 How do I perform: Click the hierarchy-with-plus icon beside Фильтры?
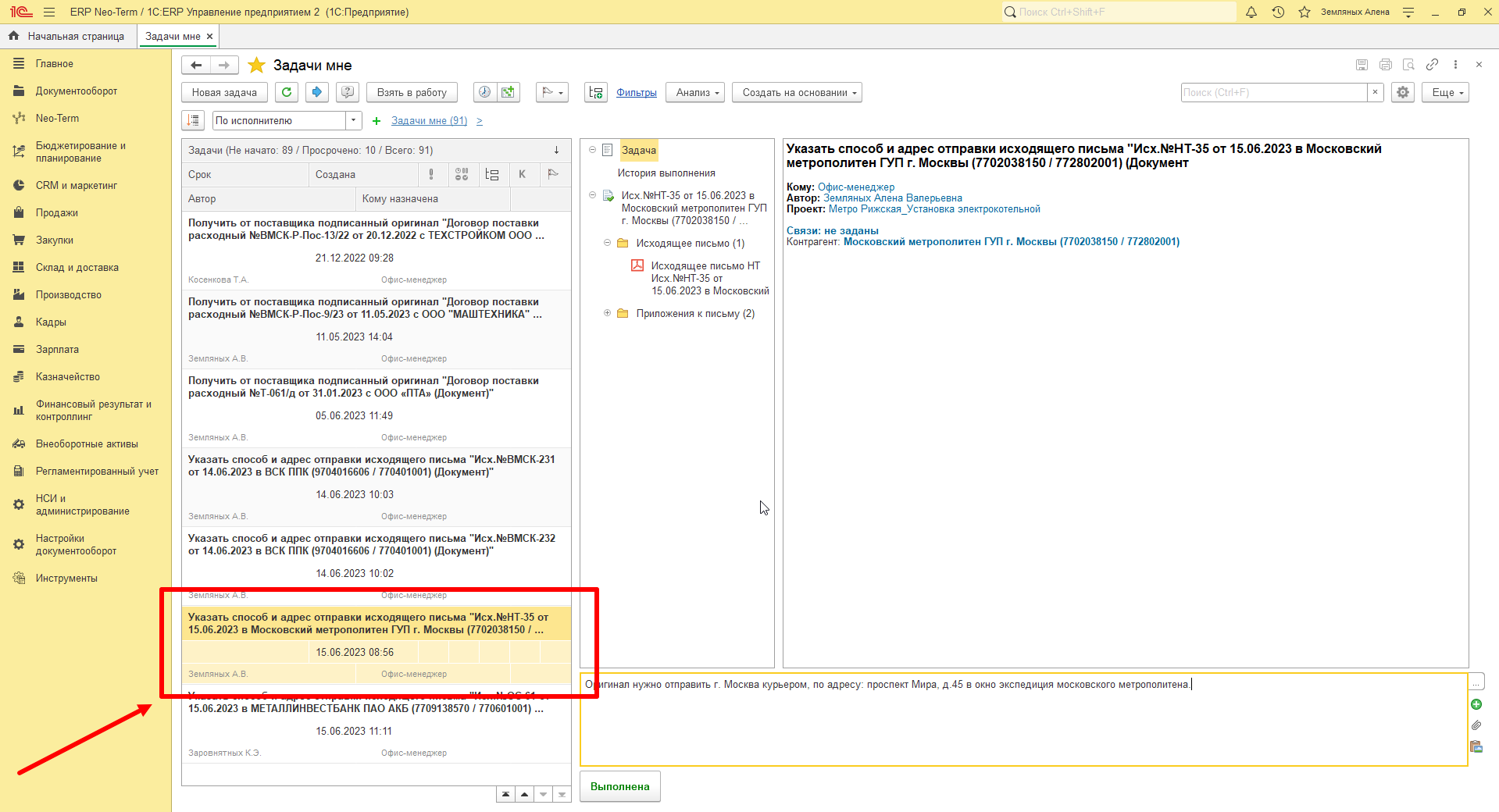pyautogui.click(x=596, y=92)
